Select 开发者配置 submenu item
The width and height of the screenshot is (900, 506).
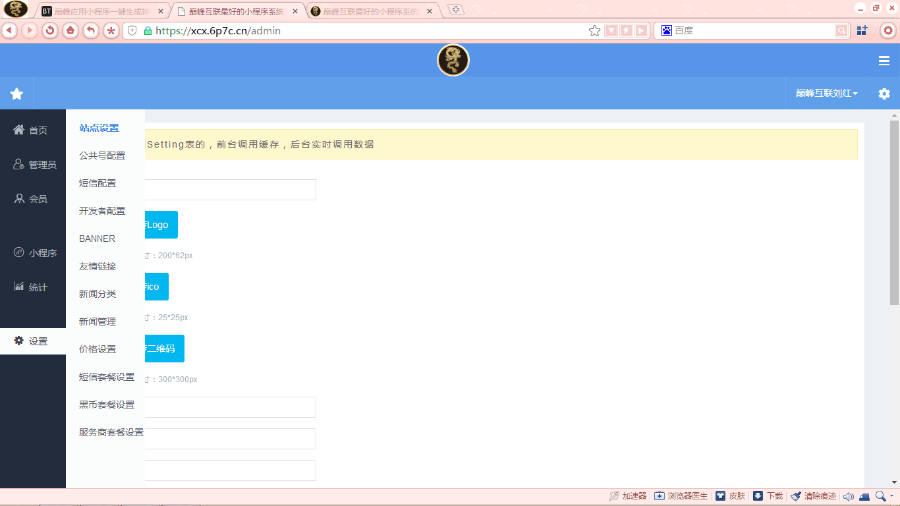click(x=102, y=211)
